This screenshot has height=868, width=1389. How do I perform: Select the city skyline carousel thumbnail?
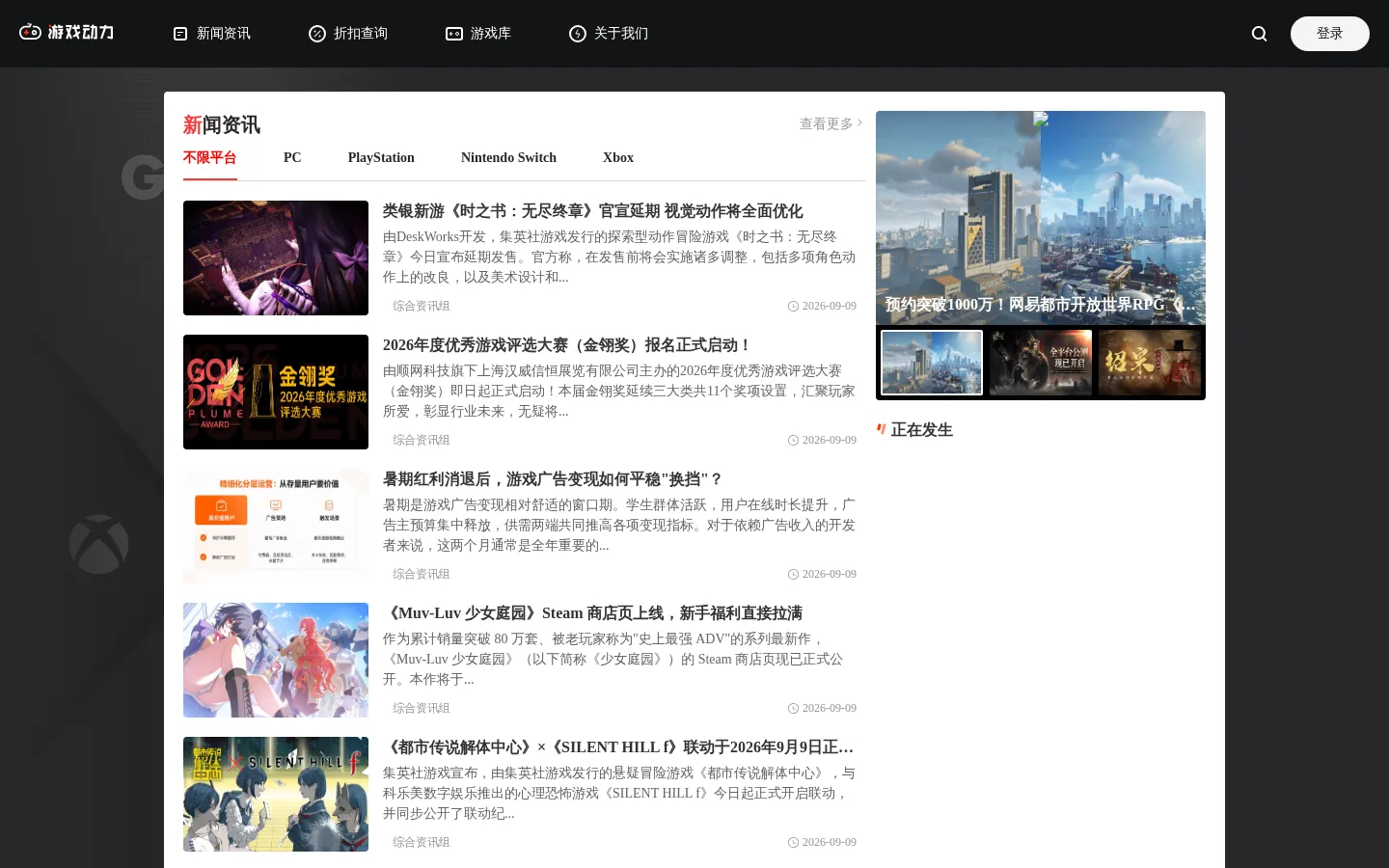click(x=932, y=363)
